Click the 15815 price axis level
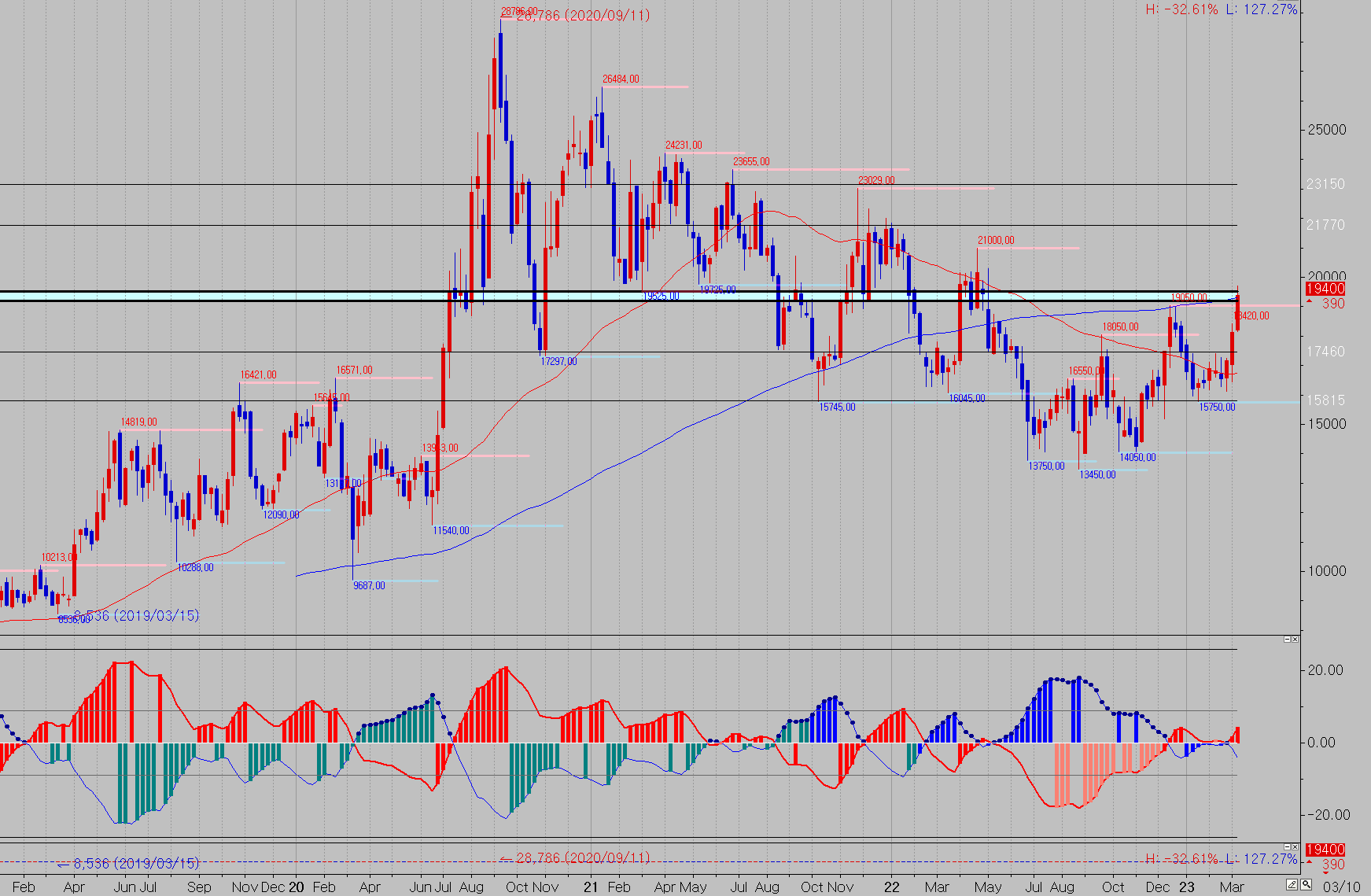1371x896 pixels. tap(1325, 400)
